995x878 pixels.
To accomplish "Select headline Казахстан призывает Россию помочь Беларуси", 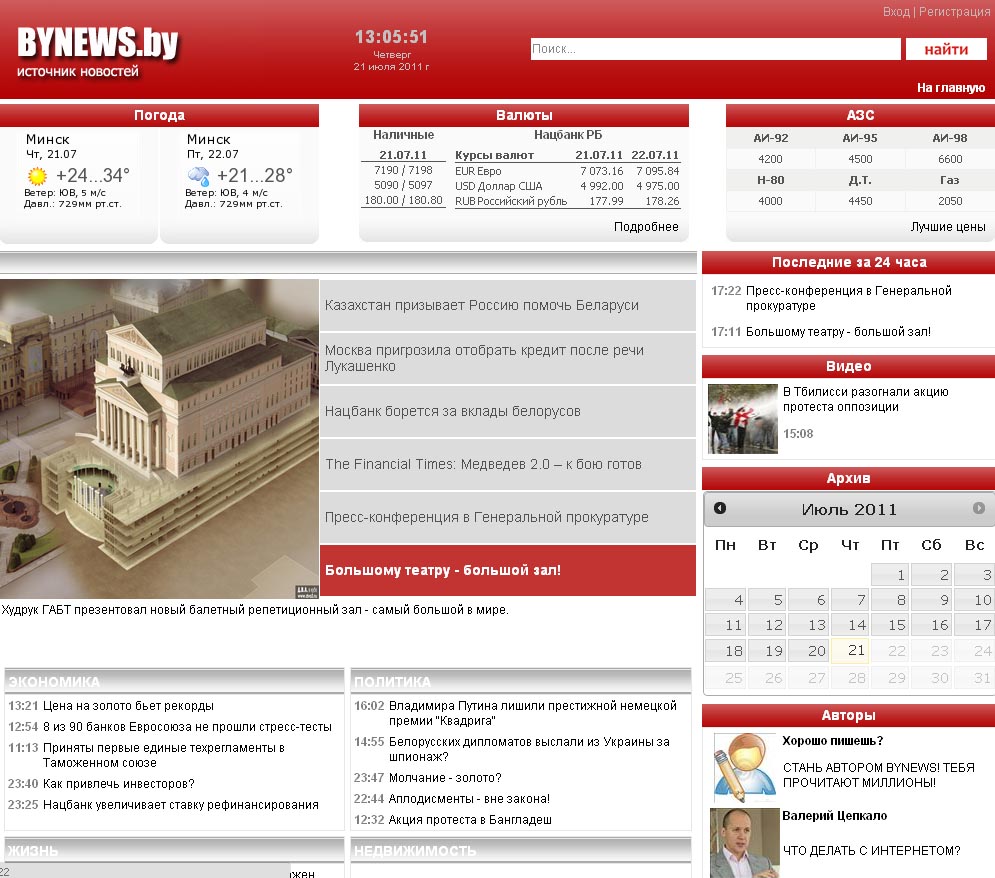I will click(x=508, y=305).
